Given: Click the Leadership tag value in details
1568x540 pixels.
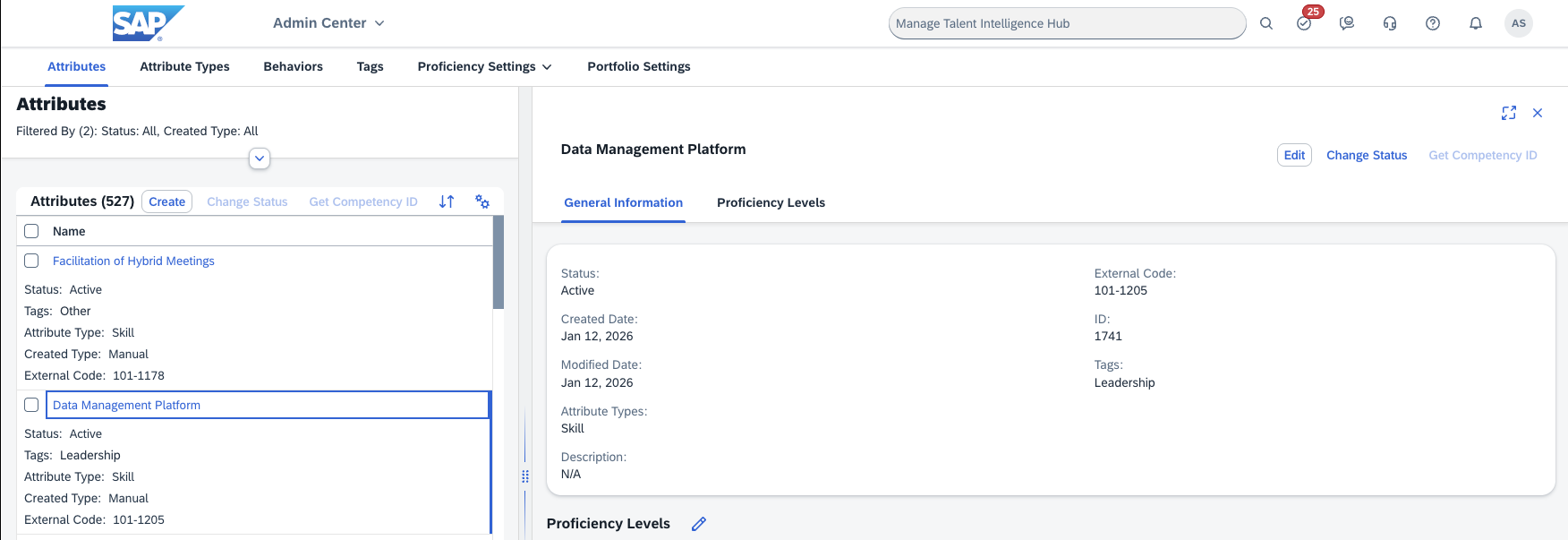Looking at the screenshot, I should (1124, 382).
